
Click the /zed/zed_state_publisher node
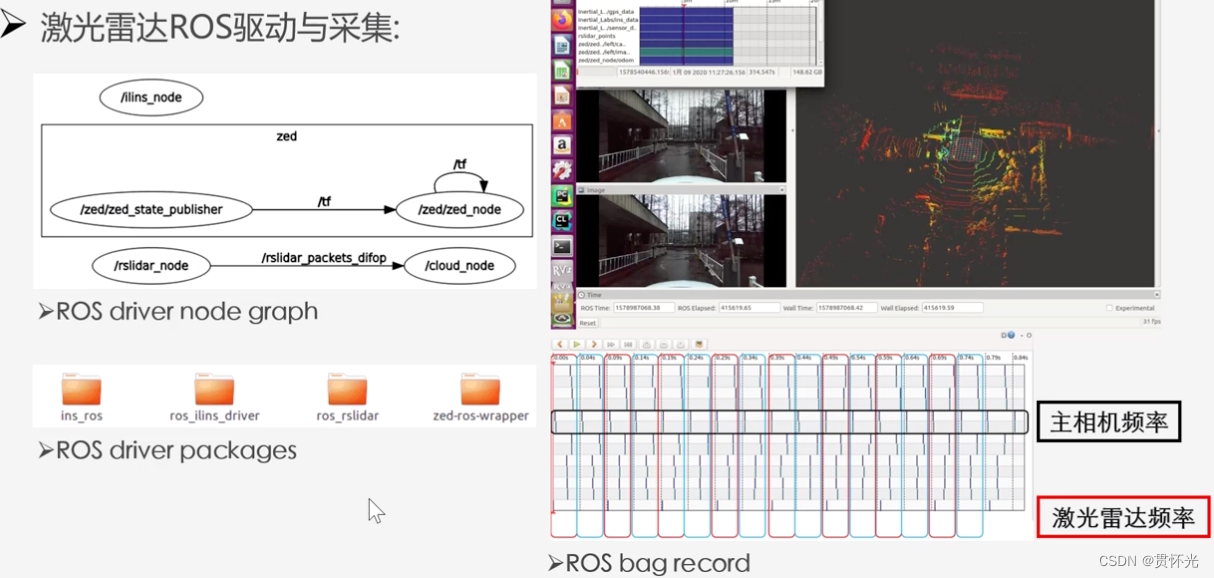(x=151, y=210)
